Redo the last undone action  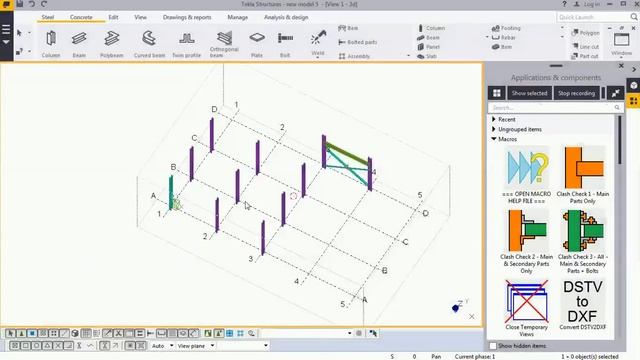(x=44, y=4)
